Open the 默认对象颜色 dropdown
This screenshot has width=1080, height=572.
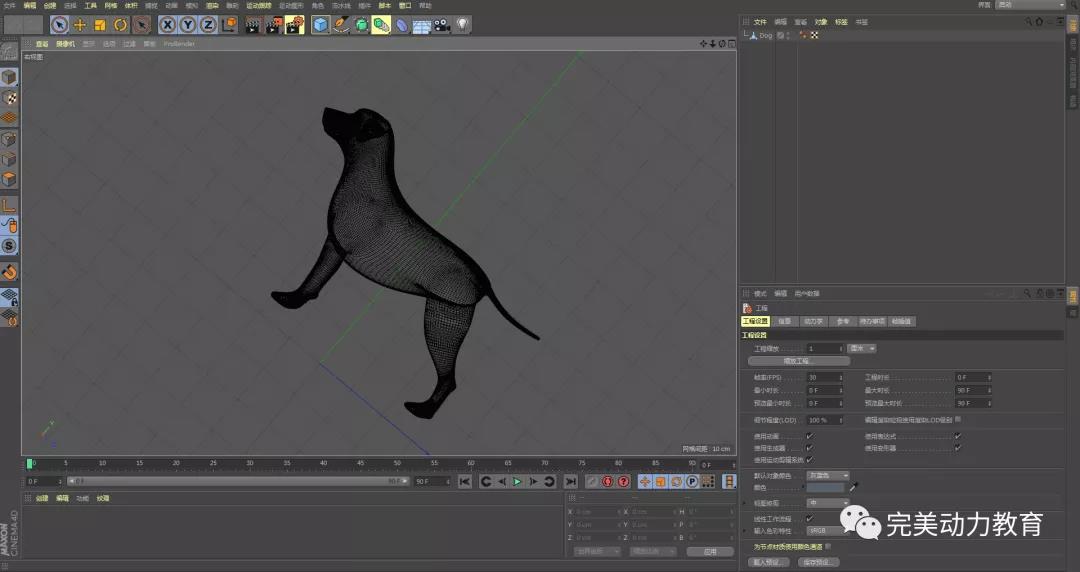828,475
